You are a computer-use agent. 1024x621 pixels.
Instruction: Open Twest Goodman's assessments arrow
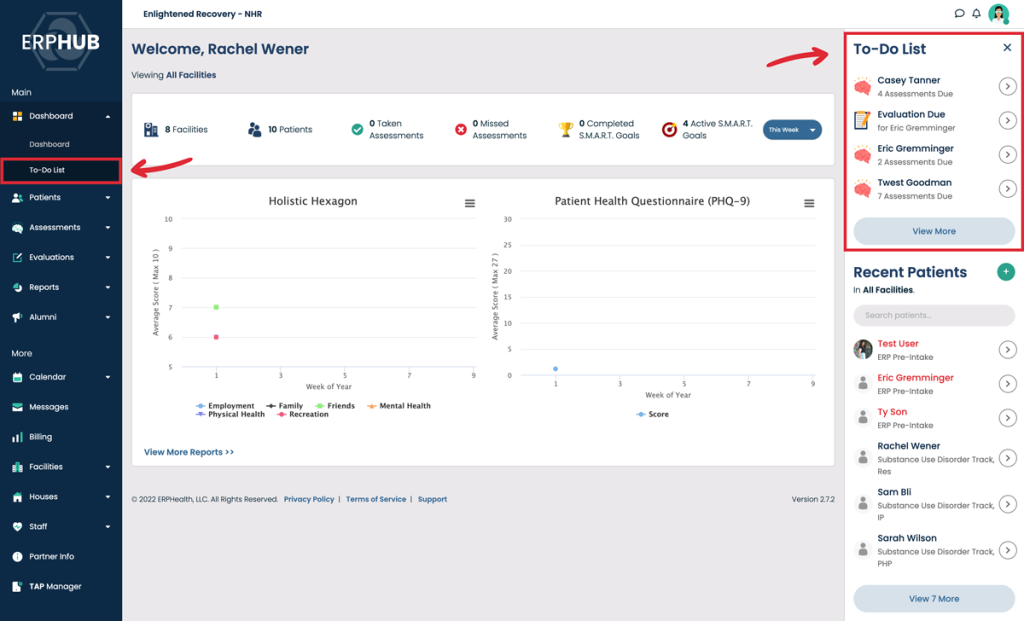[x=1007, y=189]
